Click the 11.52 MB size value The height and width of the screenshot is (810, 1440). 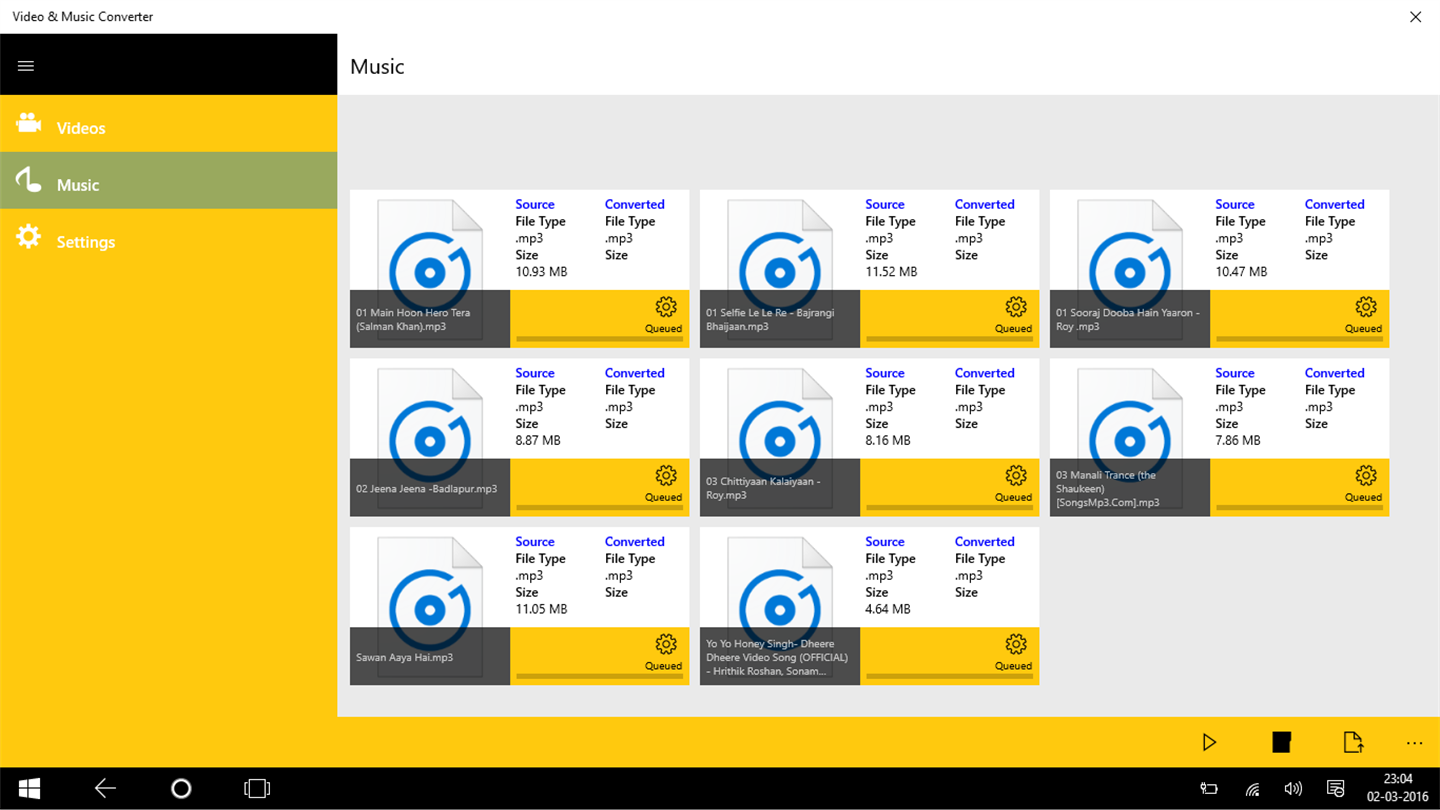[892, 272]
